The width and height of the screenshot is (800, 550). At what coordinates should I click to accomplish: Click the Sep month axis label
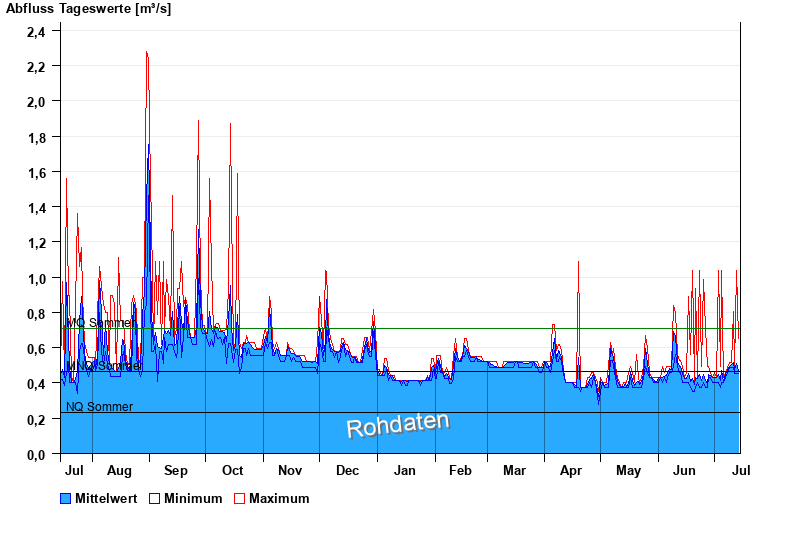pos(176,470)
